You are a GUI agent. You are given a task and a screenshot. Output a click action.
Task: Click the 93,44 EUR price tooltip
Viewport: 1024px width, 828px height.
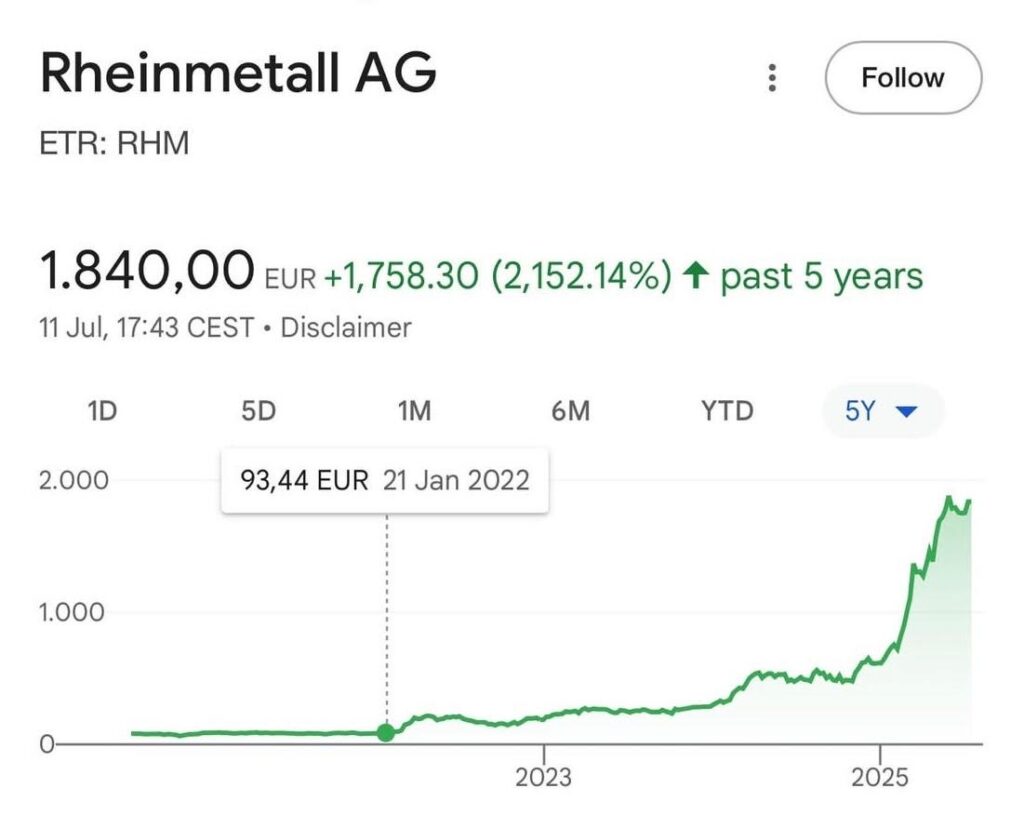coord(385,480)
